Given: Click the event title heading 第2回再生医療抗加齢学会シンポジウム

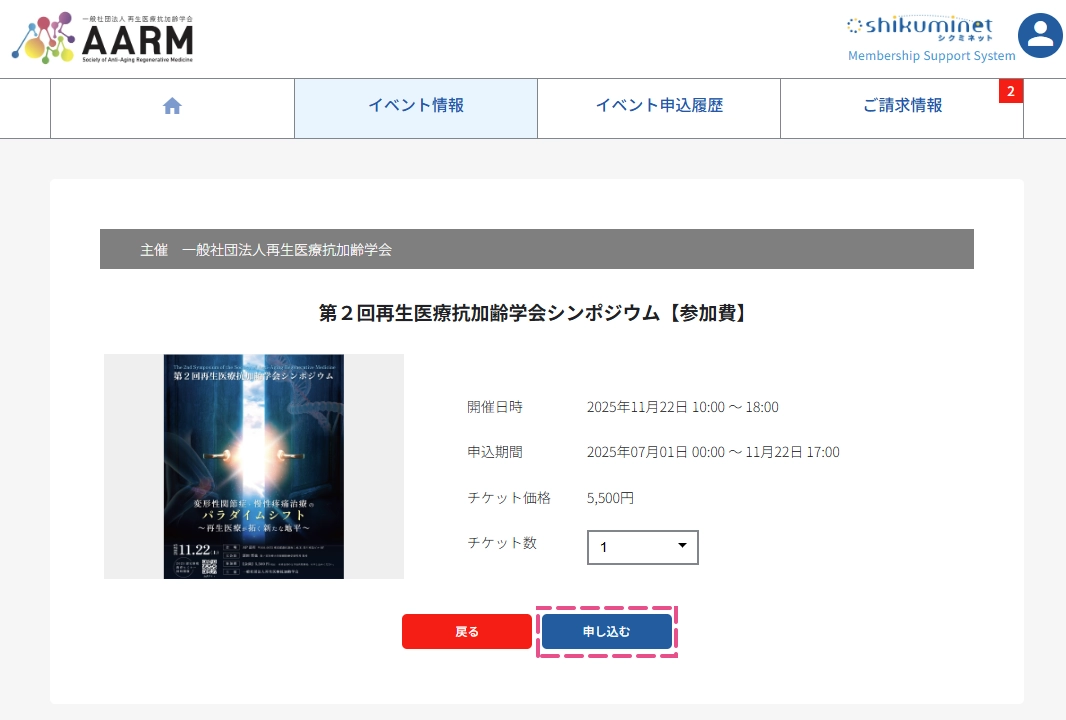Looking at the screenshot, I should click(534, 313).
